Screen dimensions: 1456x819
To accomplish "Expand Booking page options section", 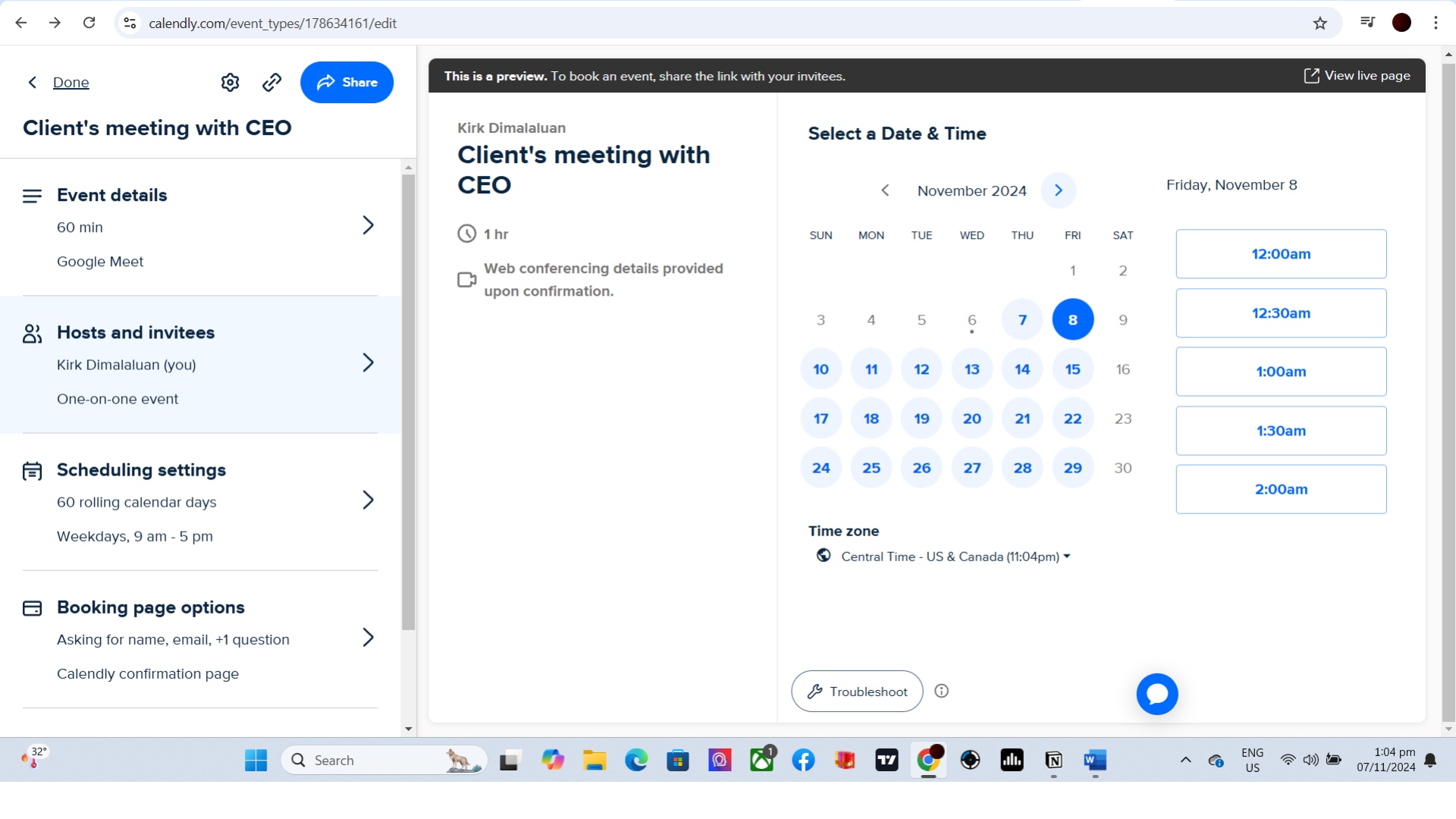I will point(368,638).
